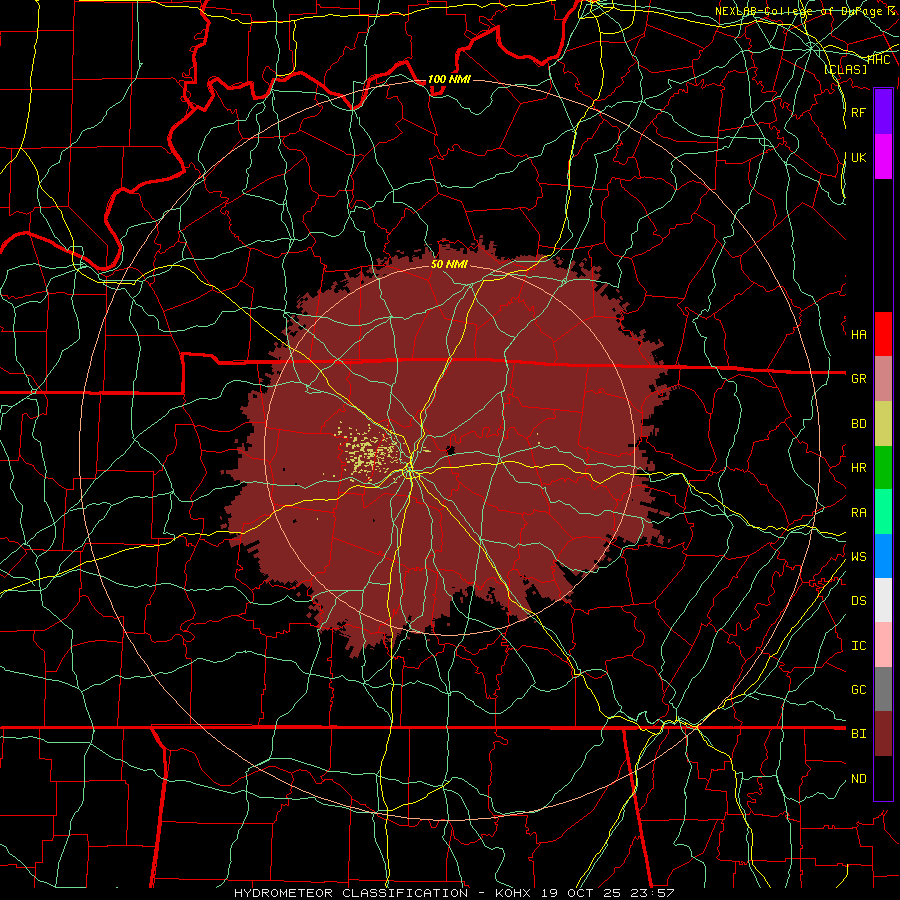This screenshot has height=900, width=900.
Task: Click the "HA" legend label
Action: coord(858,335)
